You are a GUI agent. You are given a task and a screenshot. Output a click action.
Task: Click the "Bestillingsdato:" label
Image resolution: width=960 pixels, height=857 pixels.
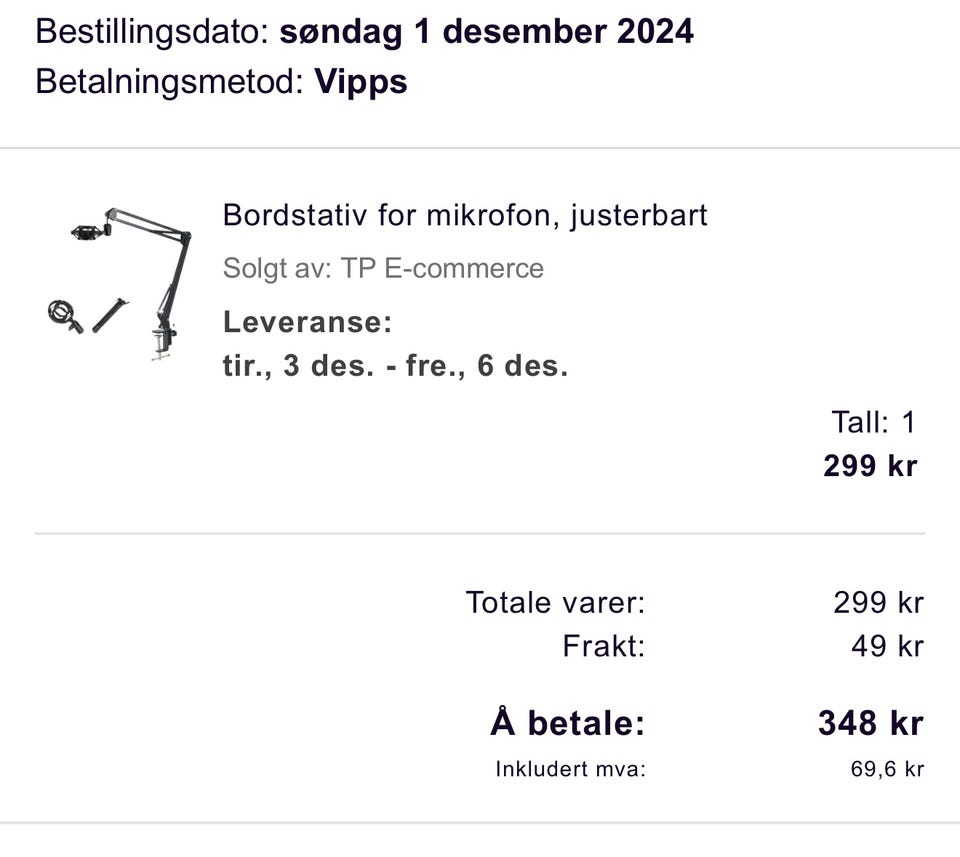coord(152,32)
